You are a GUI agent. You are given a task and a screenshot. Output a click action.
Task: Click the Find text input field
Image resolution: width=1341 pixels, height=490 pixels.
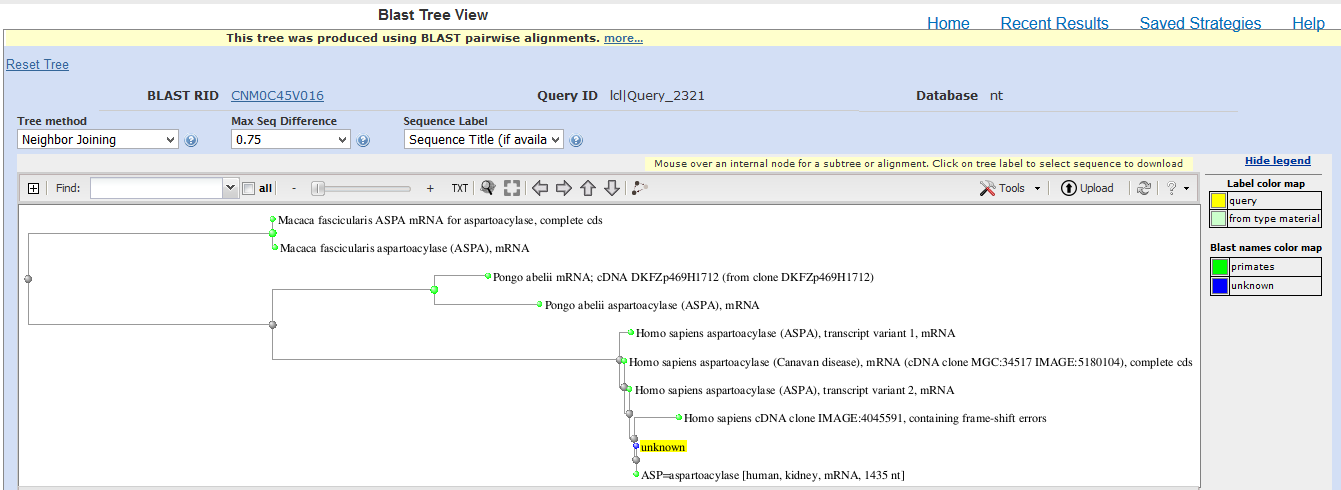(156, 188)
